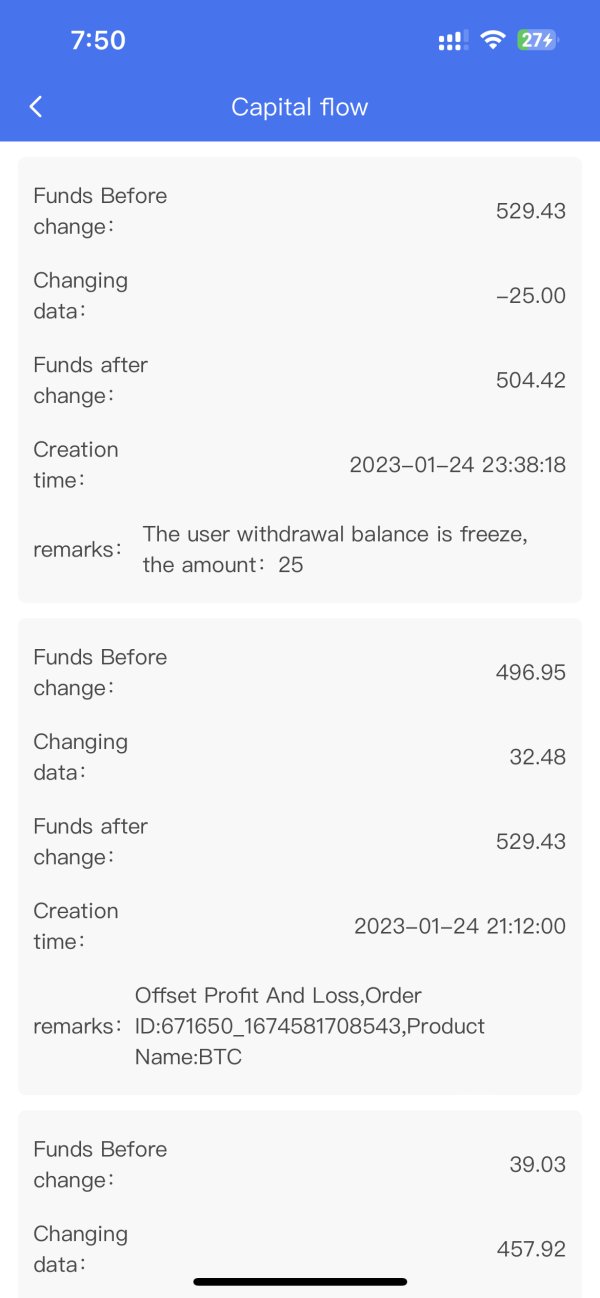Tap the battery indicator showing 27

[537, 40]
